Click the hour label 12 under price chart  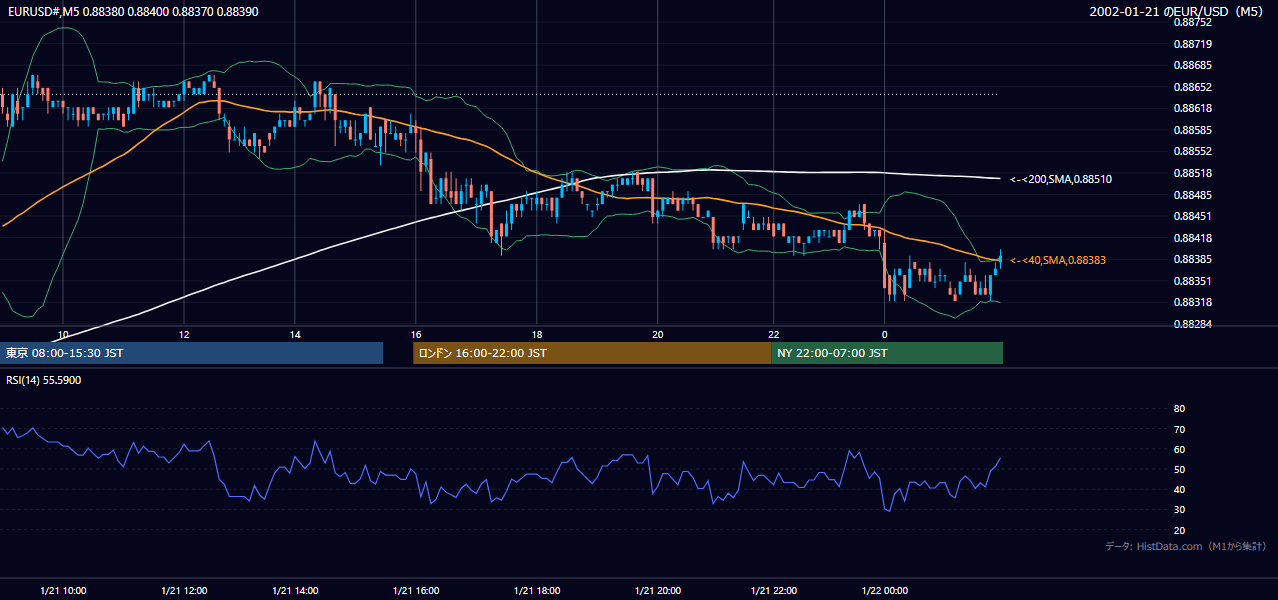[184, 334]
